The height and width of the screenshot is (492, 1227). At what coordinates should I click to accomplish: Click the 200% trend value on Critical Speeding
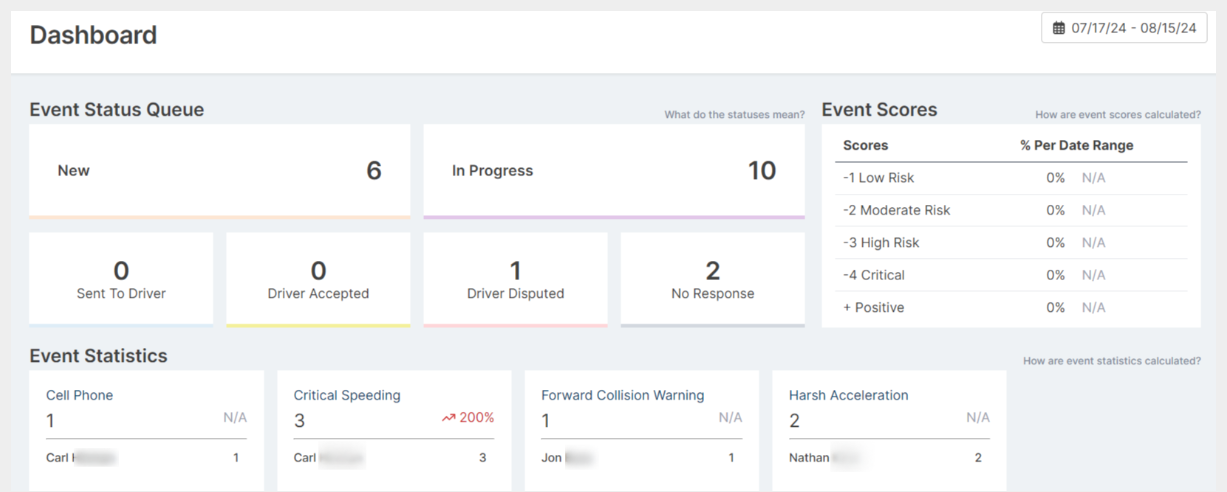[477, 418]
